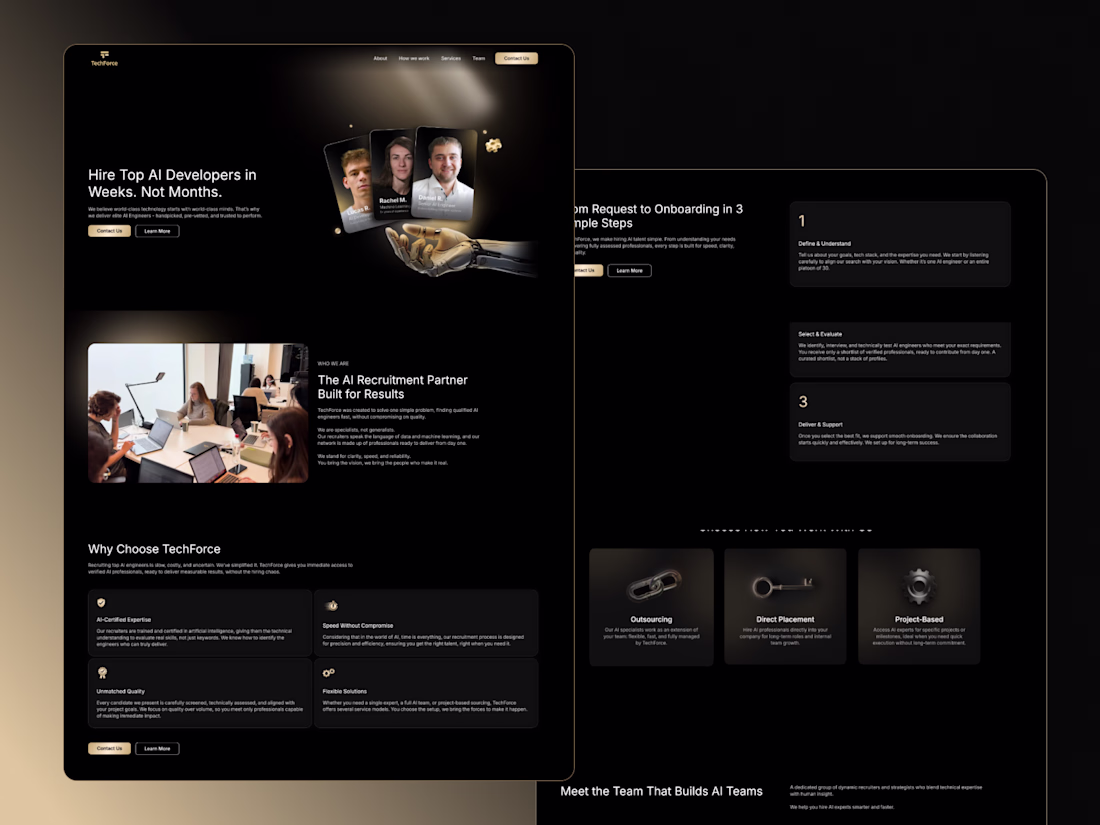Image resolution: width=1100 pixels, height=825 pixels.
Task: Open the team office photo
Action: pos(198,412)
